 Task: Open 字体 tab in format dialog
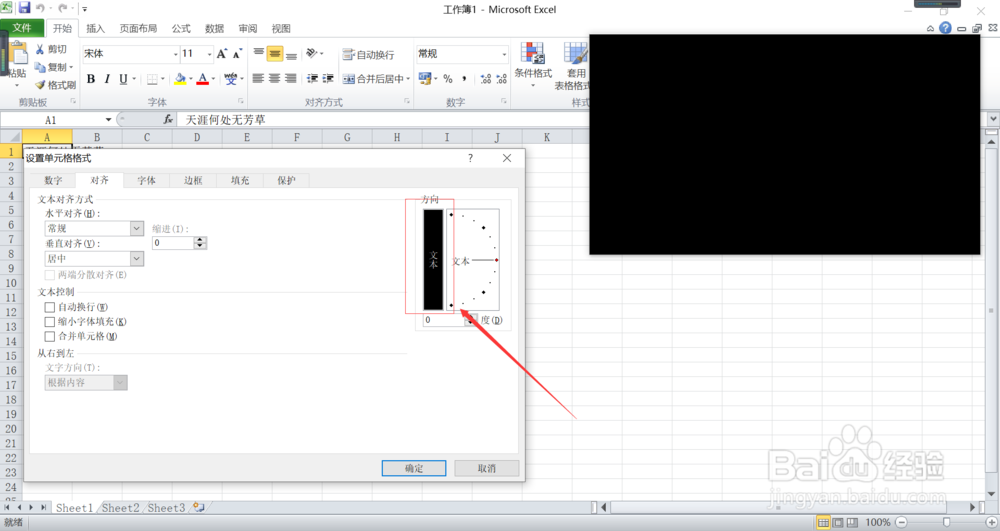pyautogui.click(x=147, y=180)
